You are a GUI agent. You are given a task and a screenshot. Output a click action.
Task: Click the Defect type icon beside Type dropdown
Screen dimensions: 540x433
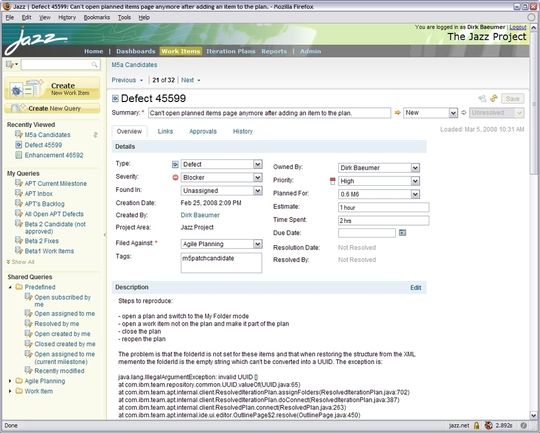tap(175, 165)
